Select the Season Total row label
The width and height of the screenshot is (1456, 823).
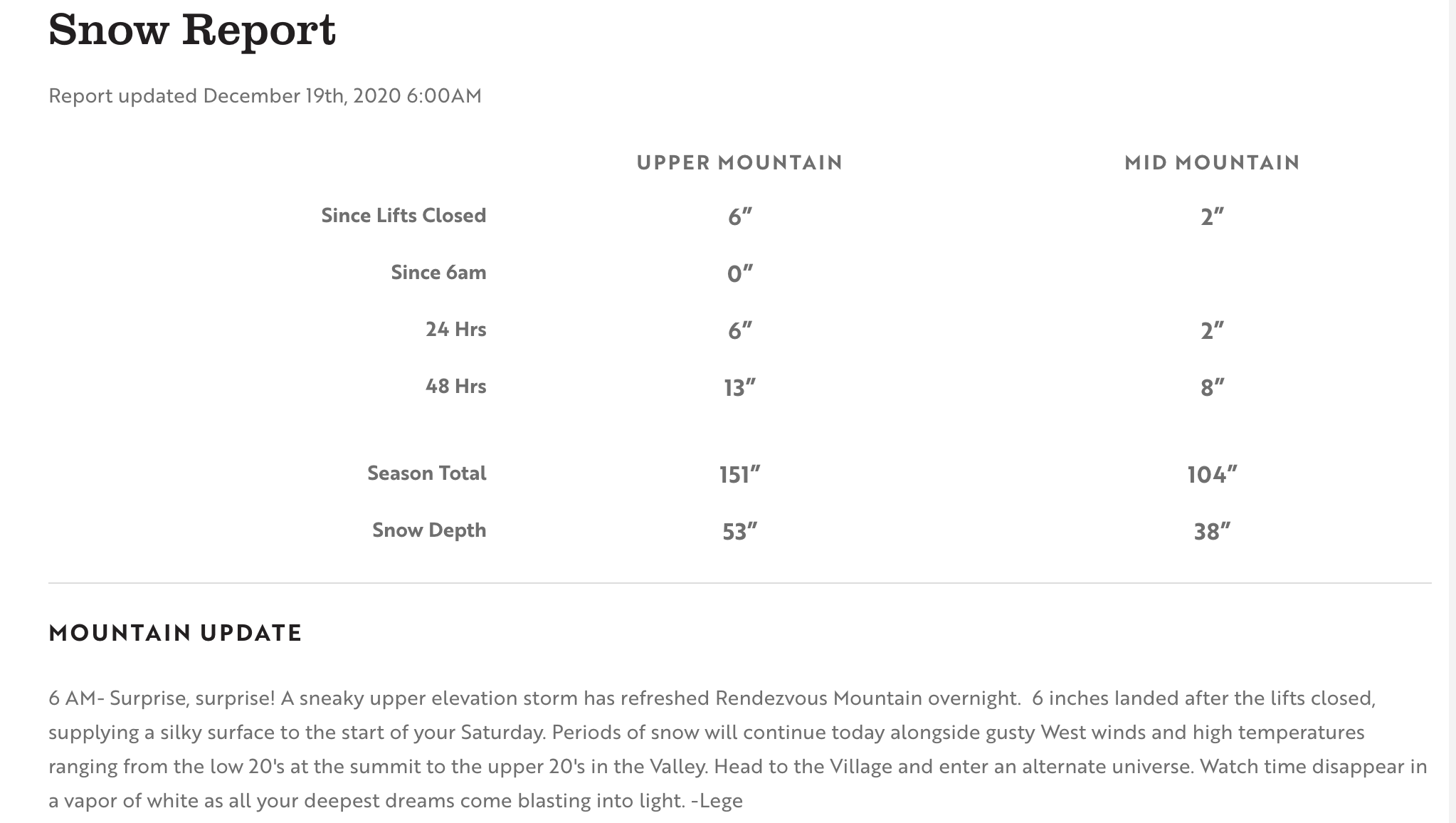(426, 473)
